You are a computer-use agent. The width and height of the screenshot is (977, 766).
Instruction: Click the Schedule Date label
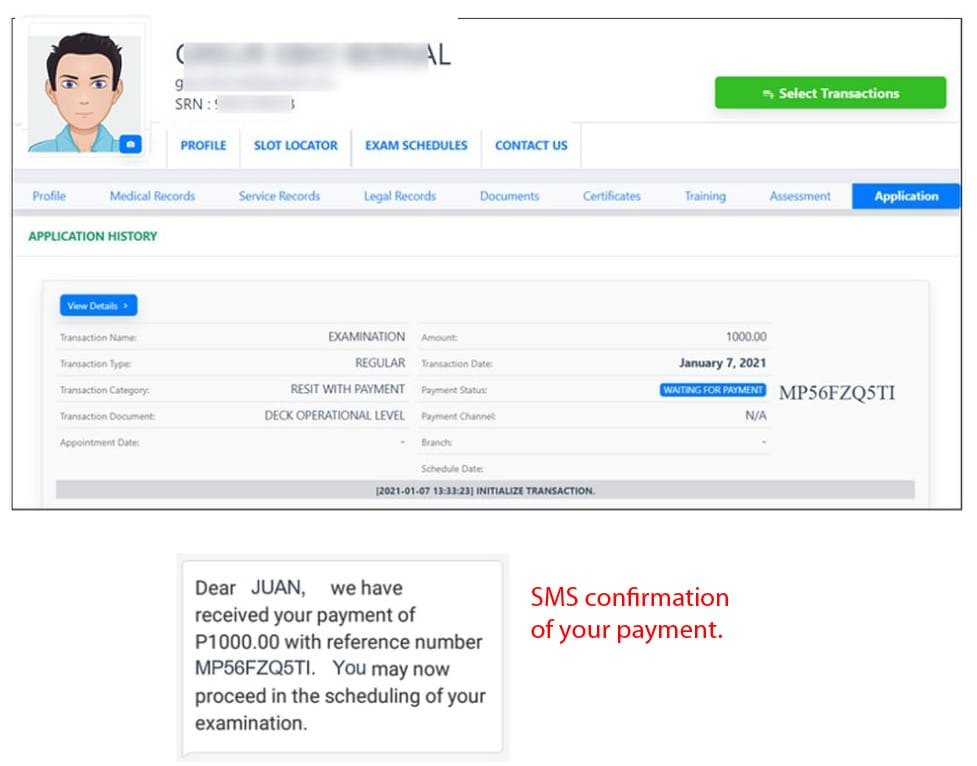[x=452, y=469]
